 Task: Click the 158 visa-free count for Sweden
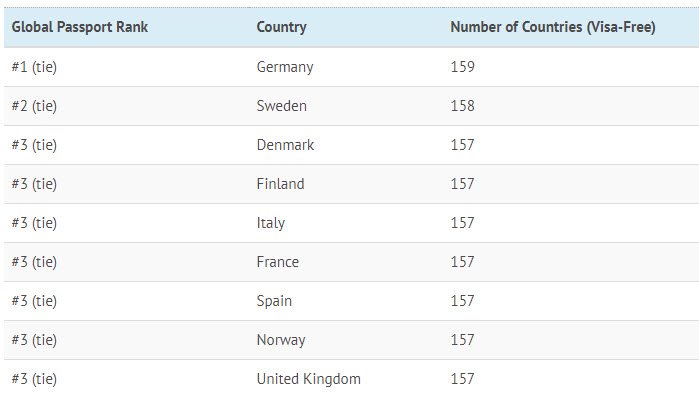(462, 106)
